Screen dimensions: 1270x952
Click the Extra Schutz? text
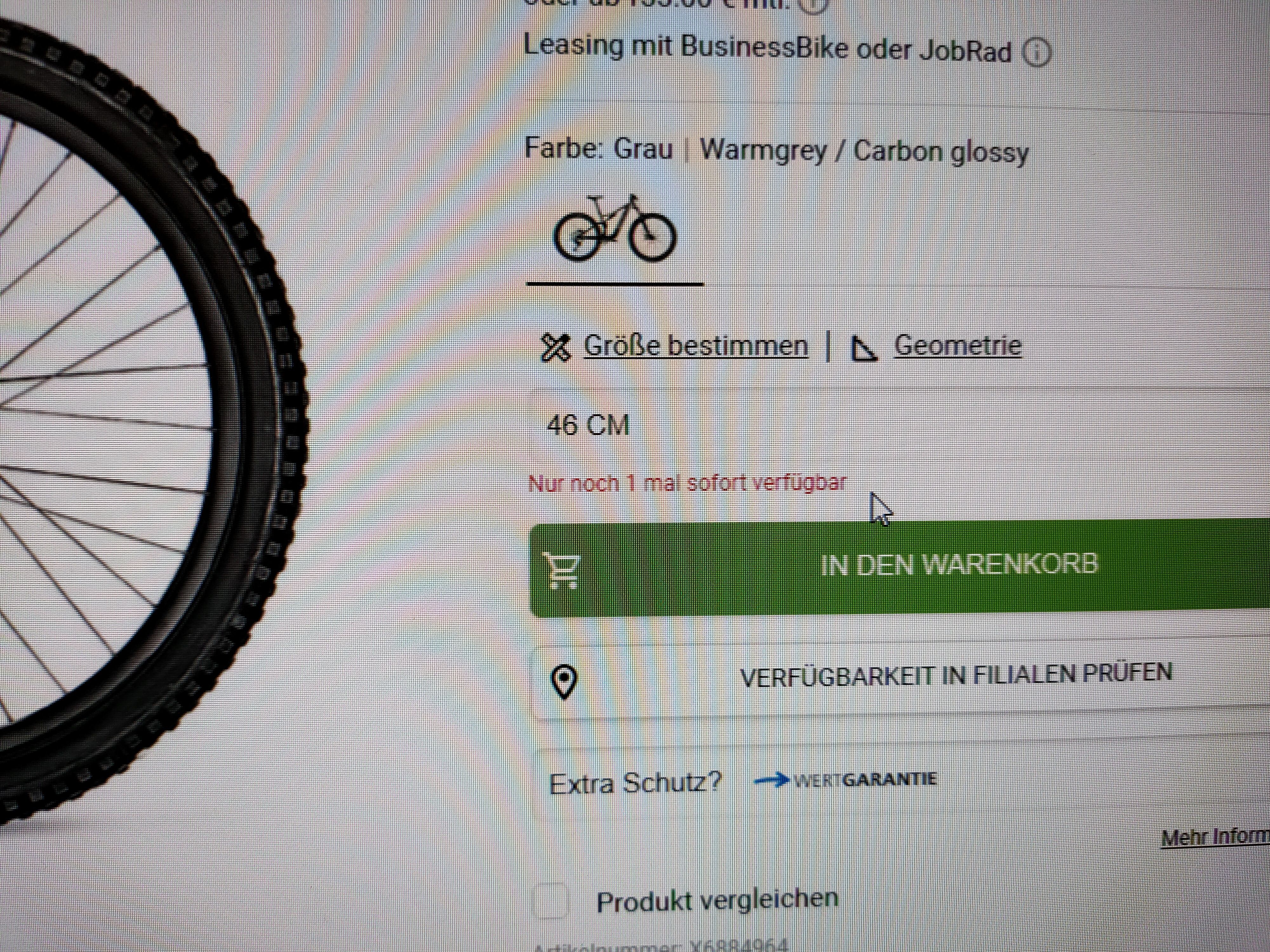pos(634,783)
